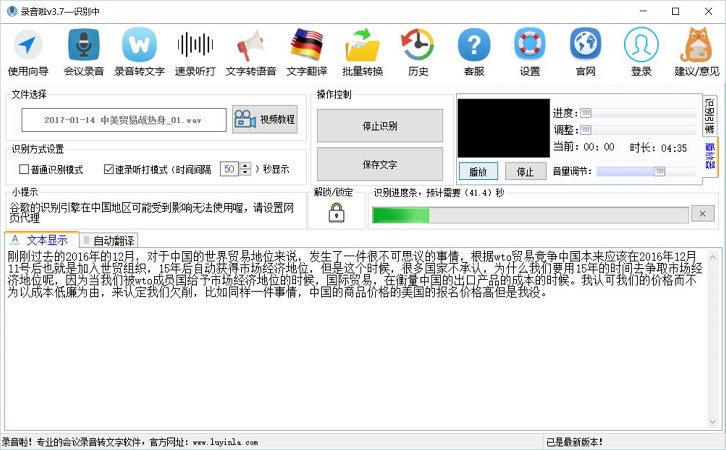The image size is (726, 450).
Task: Toggle 速录听打模式 checkbox
Action: [x=108, y=170]
